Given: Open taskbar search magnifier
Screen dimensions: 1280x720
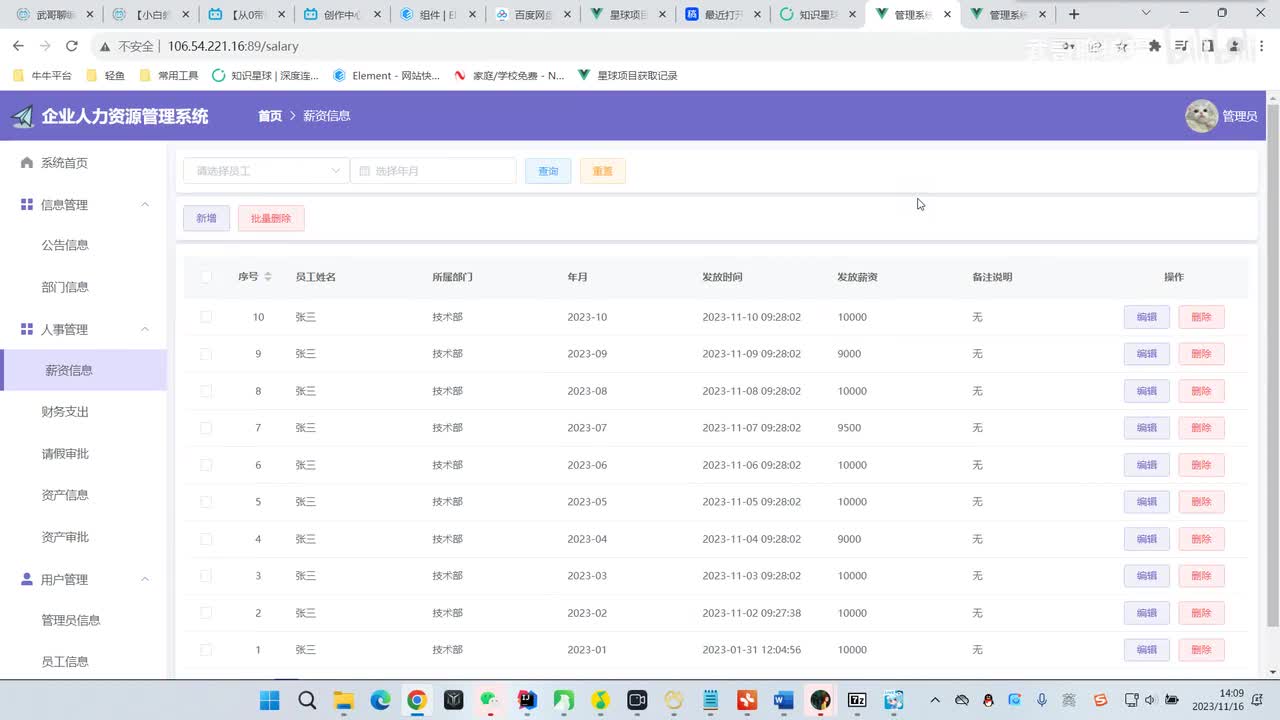Looking at the screenshot, I should coord(307,700).
